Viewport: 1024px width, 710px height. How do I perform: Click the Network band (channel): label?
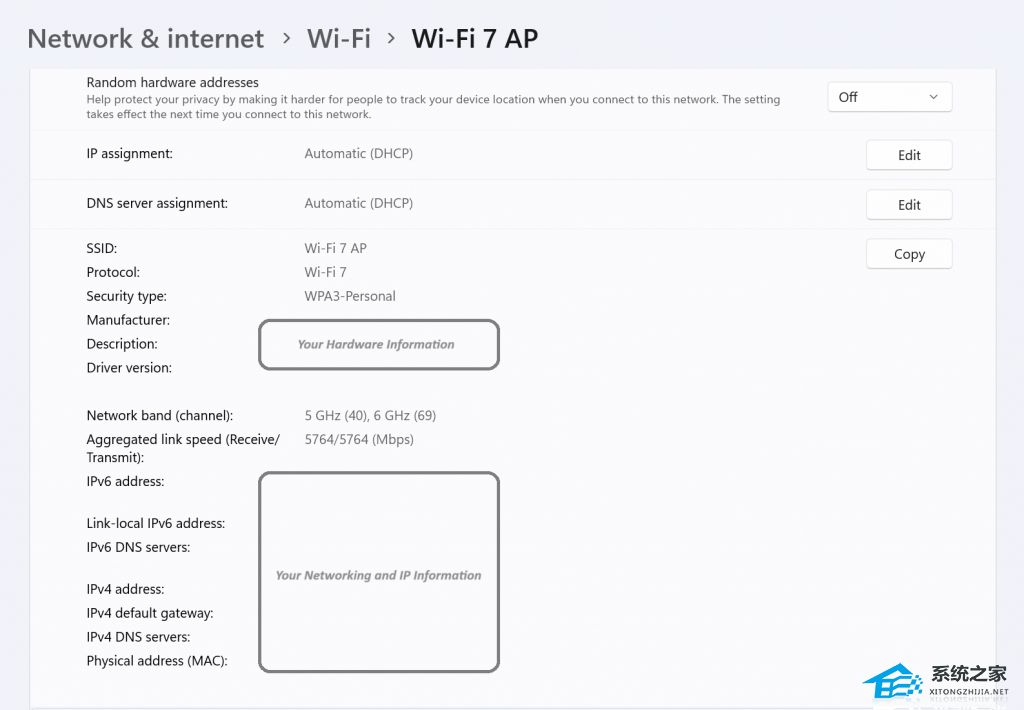159,415
